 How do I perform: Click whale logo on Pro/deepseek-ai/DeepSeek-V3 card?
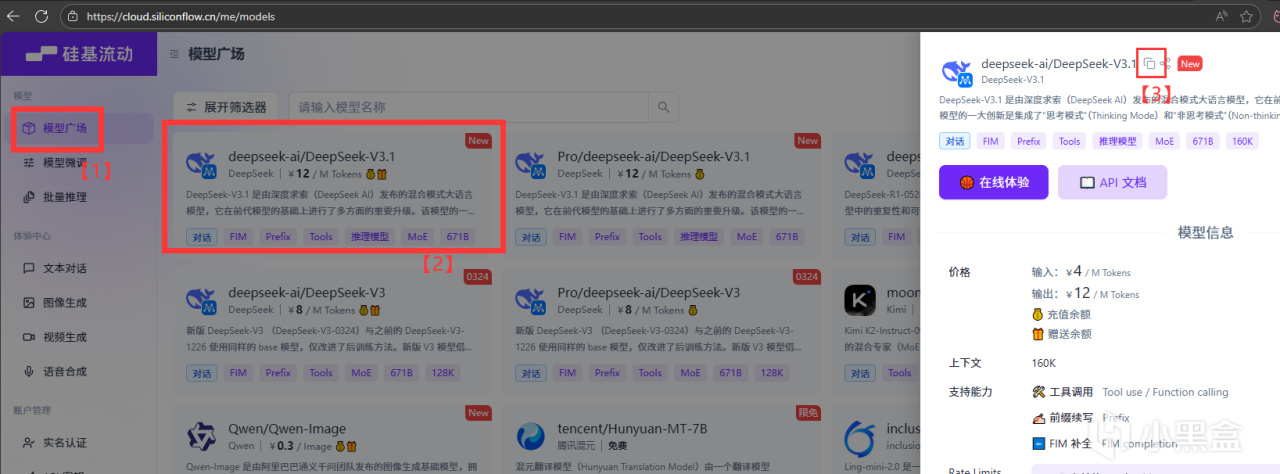[531, 301]
